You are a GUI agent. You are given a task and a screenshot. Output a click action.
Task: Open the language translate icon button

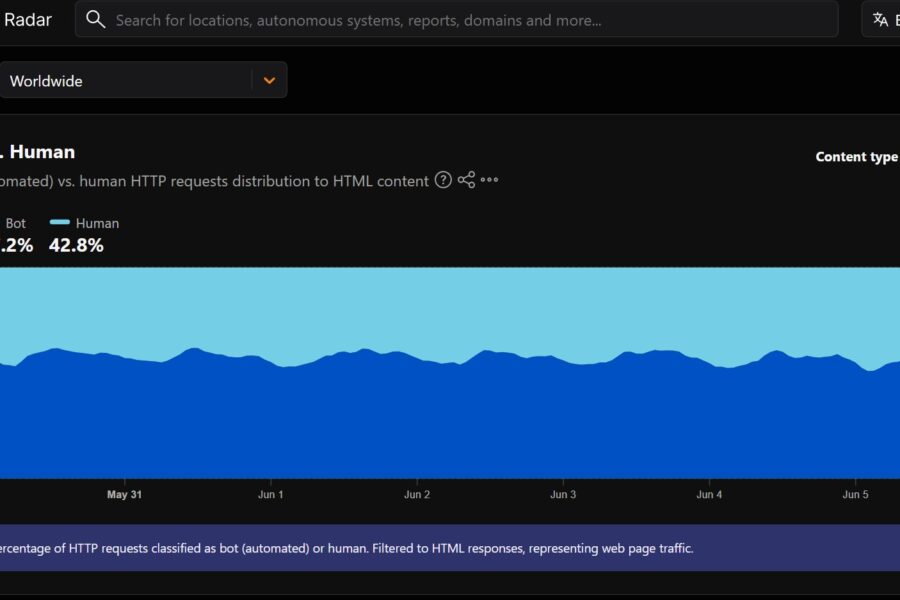click(x=880, y=20)
